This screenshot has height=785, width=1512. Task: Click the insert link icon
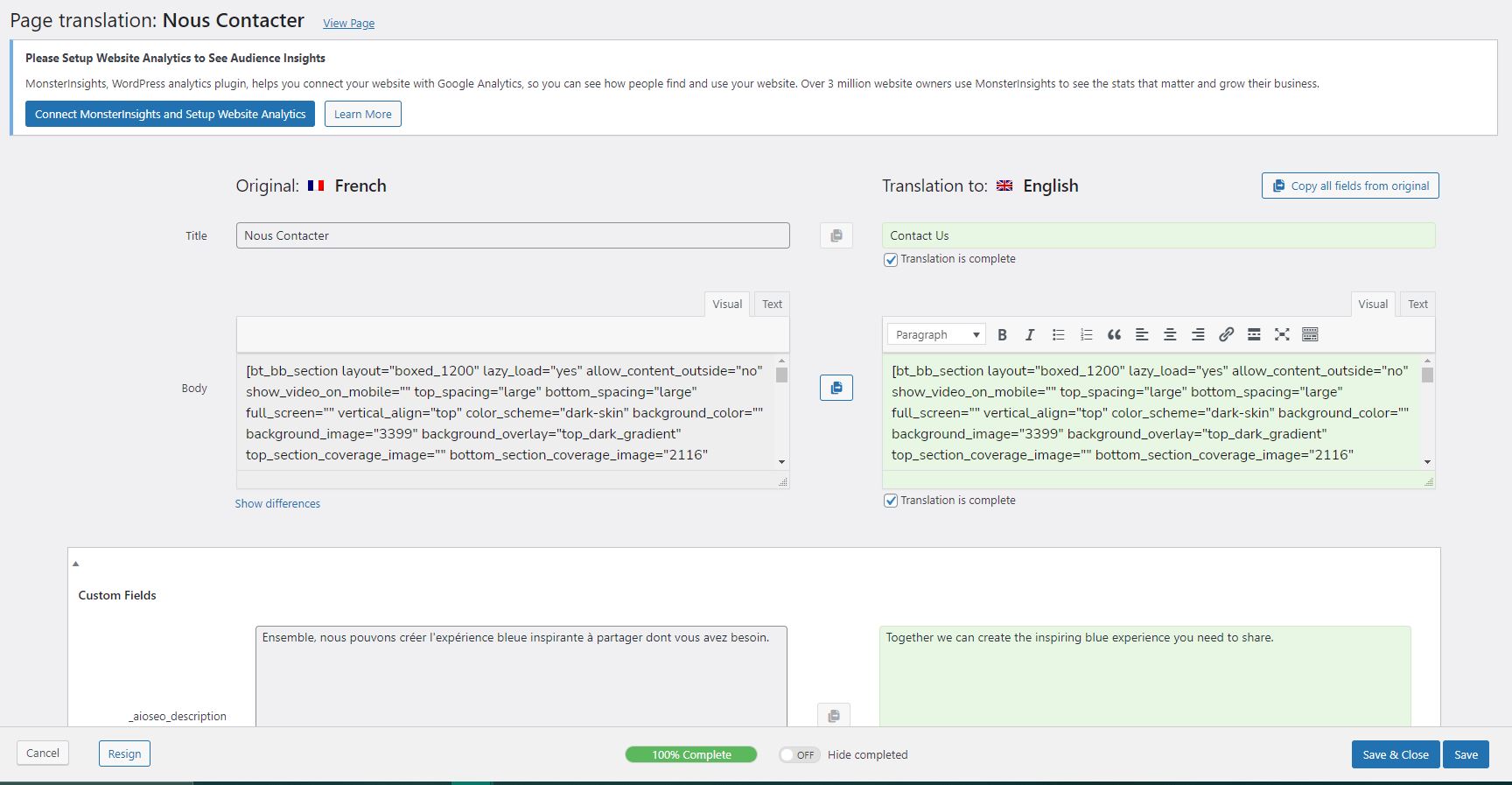coord(1226,334)
